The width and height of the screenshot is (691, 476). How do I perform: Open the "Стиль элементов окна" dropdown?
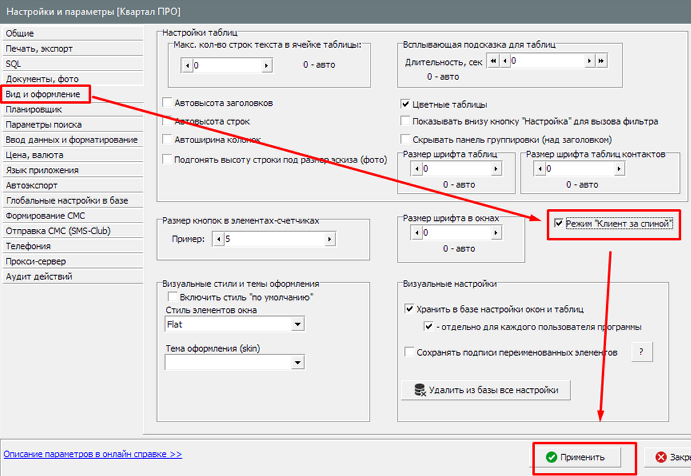pos(297,324)
